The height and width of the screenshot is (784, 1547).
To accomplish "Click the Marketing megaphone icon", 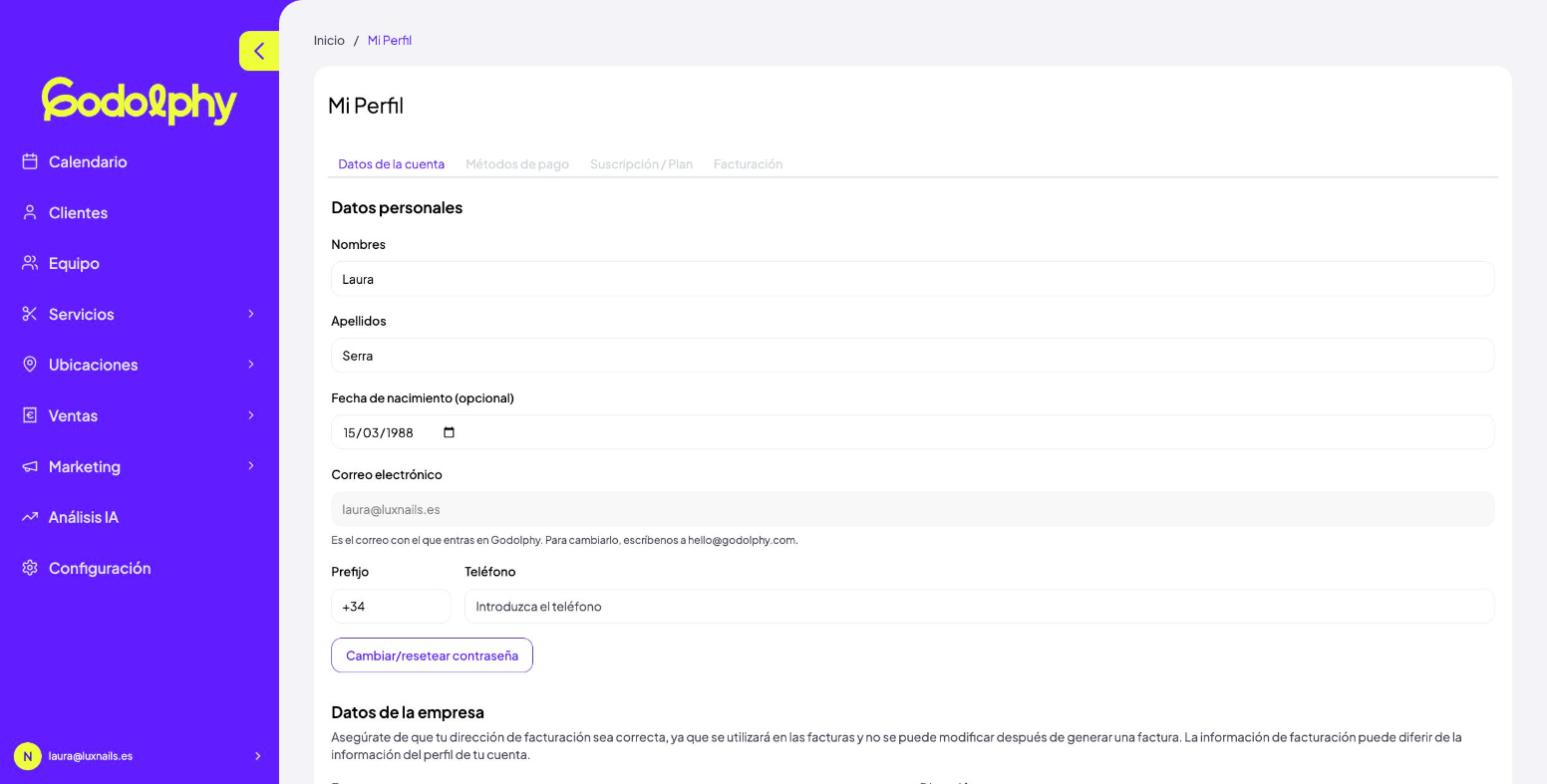I will point(30,467).
